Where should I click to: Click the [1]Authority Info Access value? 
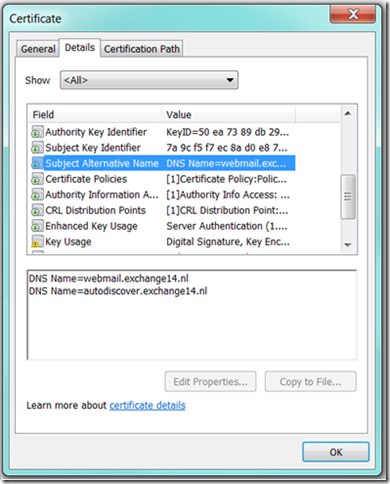(x=228, y=195)
